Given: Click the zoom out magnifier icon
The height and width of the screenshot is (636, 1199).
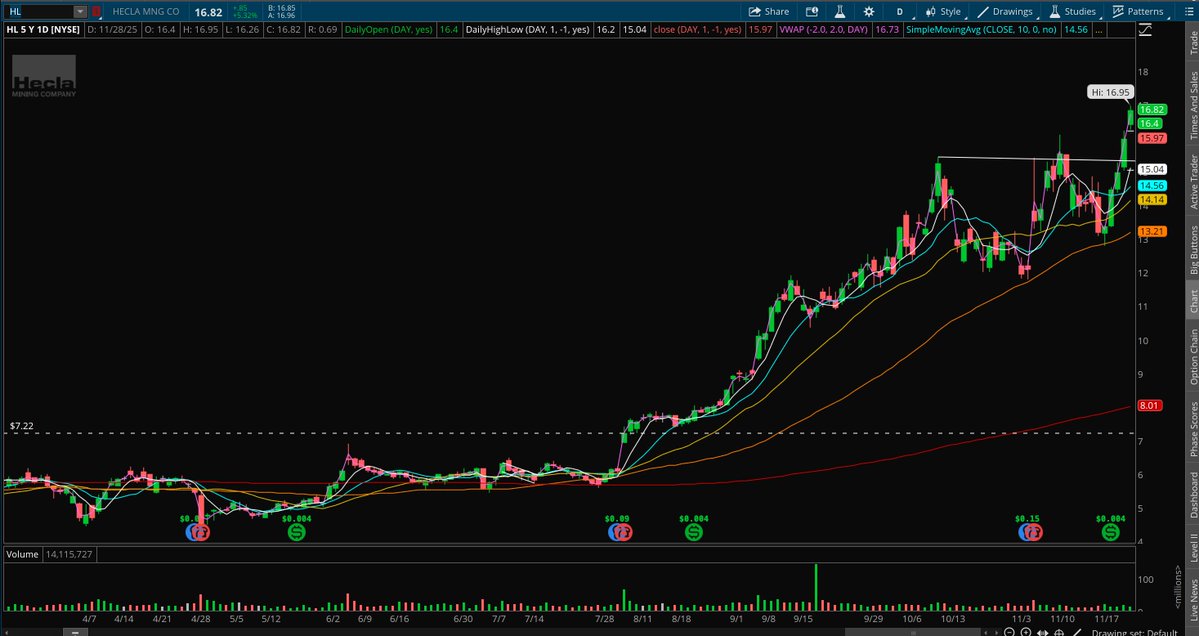Looking at the screenshot, I should click(x=1009, y=632).
